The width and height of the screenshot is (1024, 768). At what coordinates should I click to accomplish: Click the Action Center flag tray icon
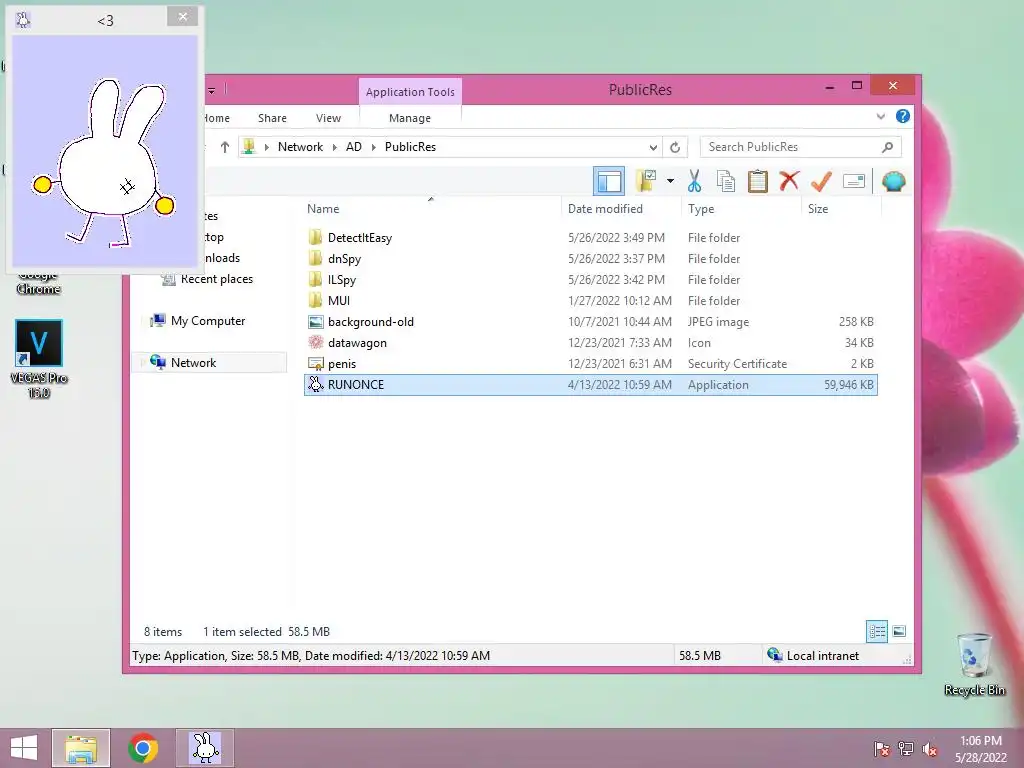click(x=881, y=749)
